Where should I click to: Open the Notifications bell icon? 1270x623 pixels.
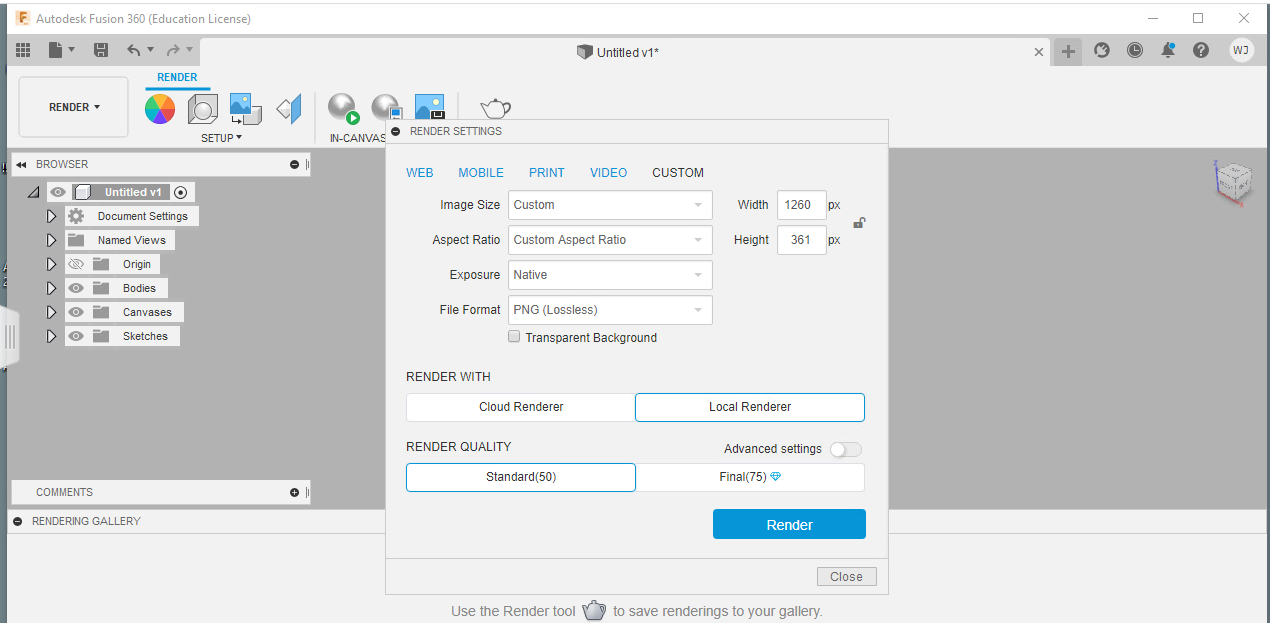pyautogui.click(x=1168, y=50)
